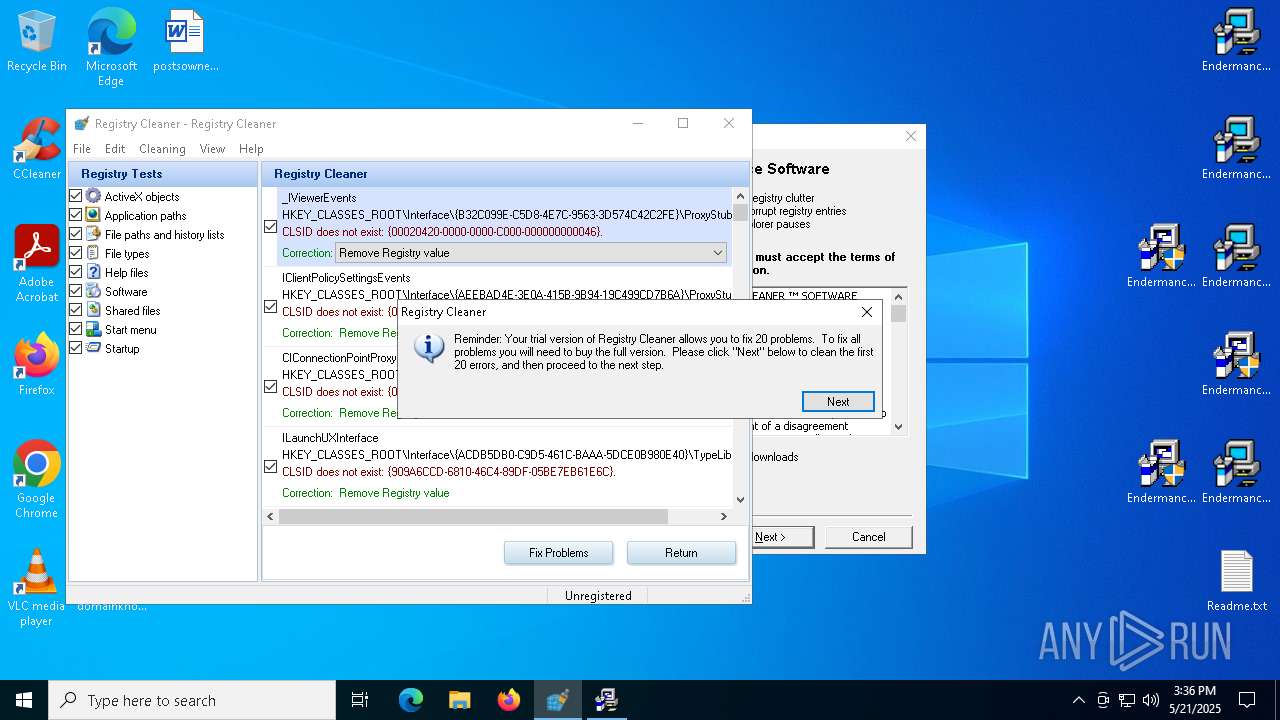Open the Edit menu
1280x720 pixels.
point(115,148)
